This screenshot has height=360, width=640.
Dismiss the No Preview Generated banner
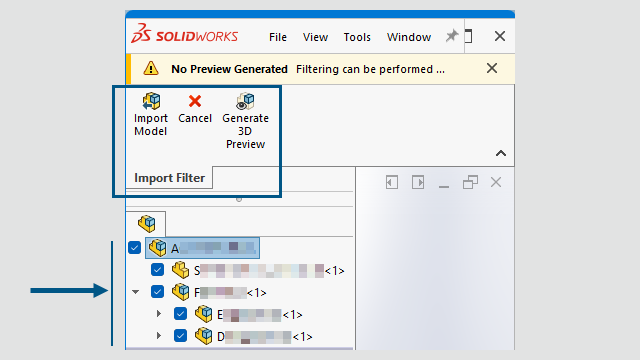492,68
